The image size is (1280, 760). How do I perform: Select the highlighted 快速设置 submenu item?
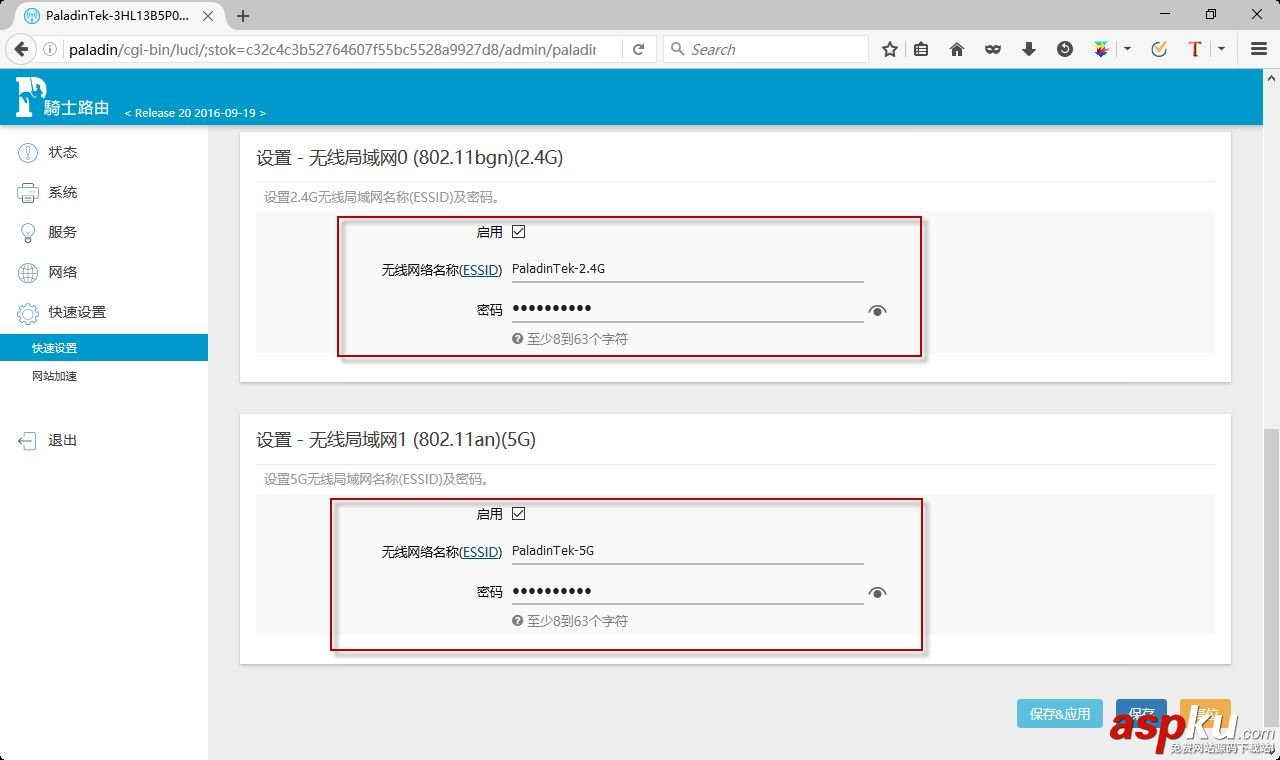pos(104,348)
